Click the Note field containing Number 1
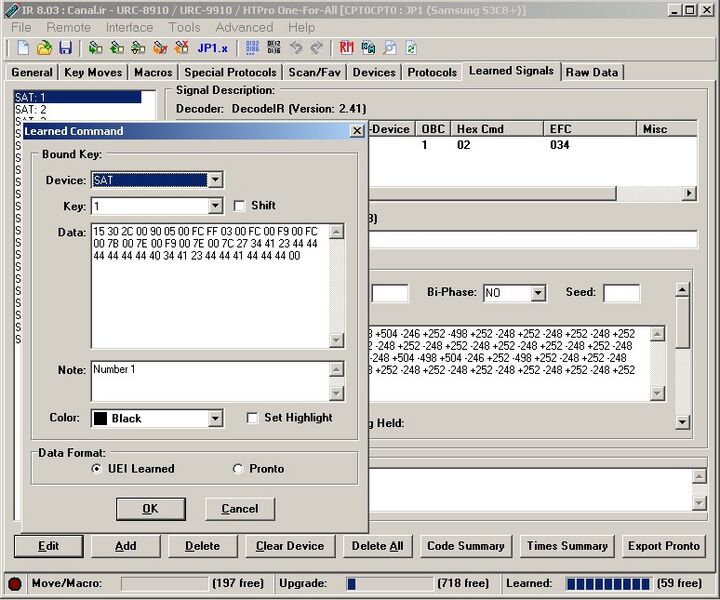The image size is (720, 600). 210,381
